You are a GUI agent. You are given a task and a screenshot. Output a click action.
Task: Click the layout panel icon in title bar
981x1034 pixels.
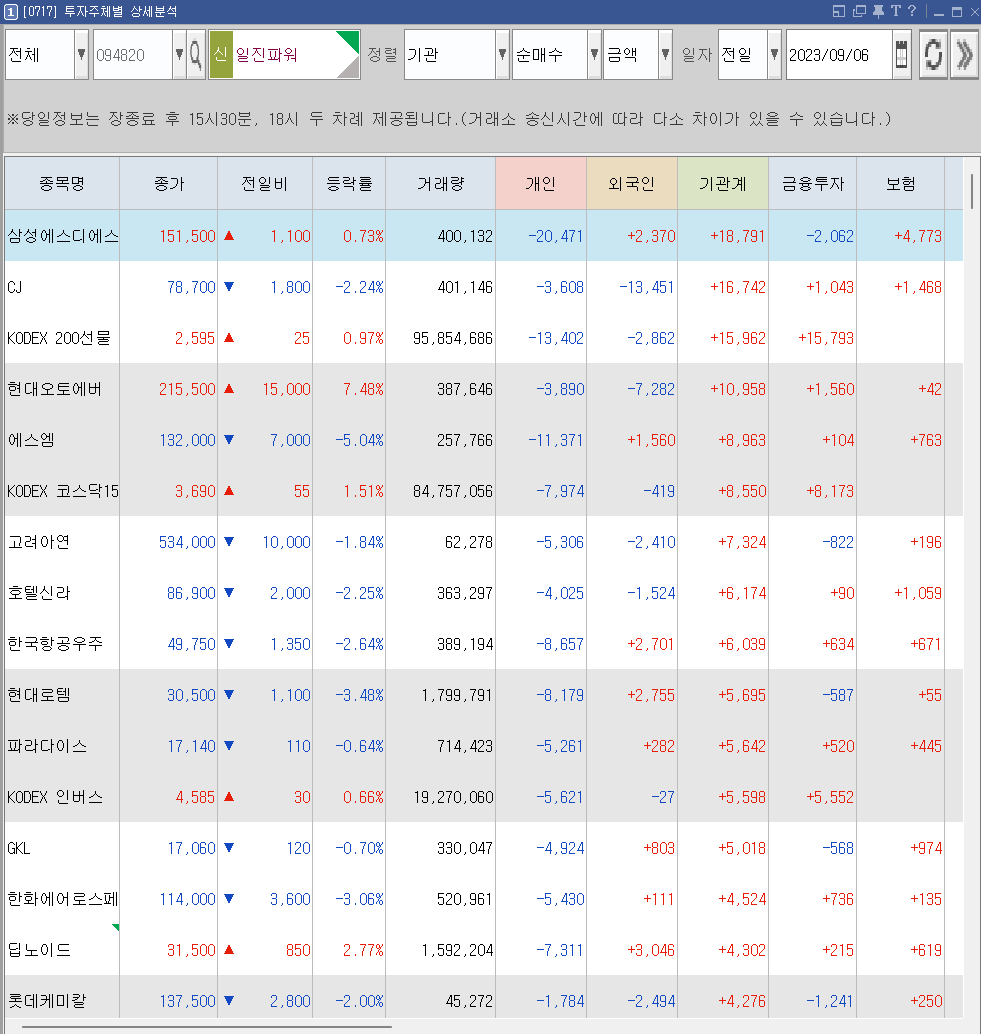(839, 11)
